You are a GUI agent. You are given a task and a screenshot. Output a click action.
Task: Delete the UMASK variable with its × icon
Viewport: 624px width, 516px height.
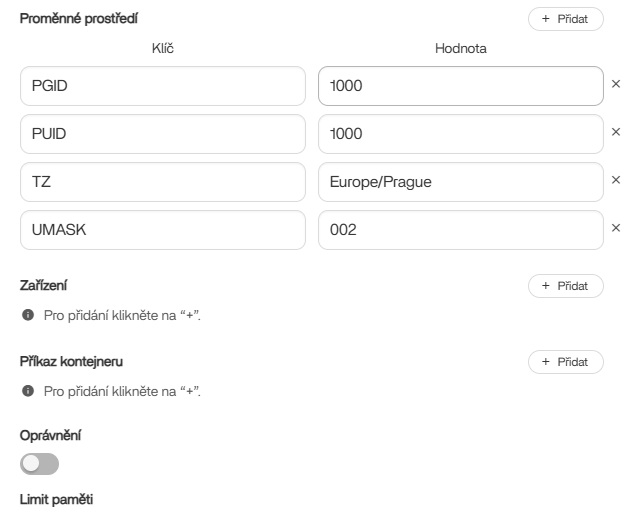pyautogui.click(x=615, y=228)
